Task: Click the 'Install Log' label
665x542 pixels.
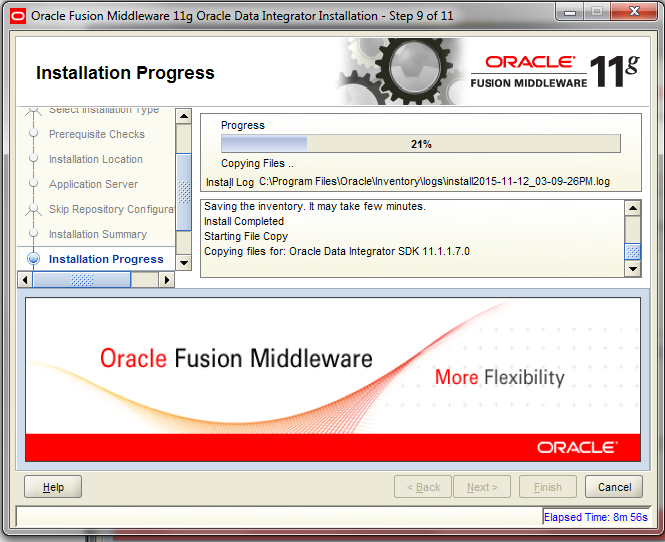Action: [x=230, y=182]
